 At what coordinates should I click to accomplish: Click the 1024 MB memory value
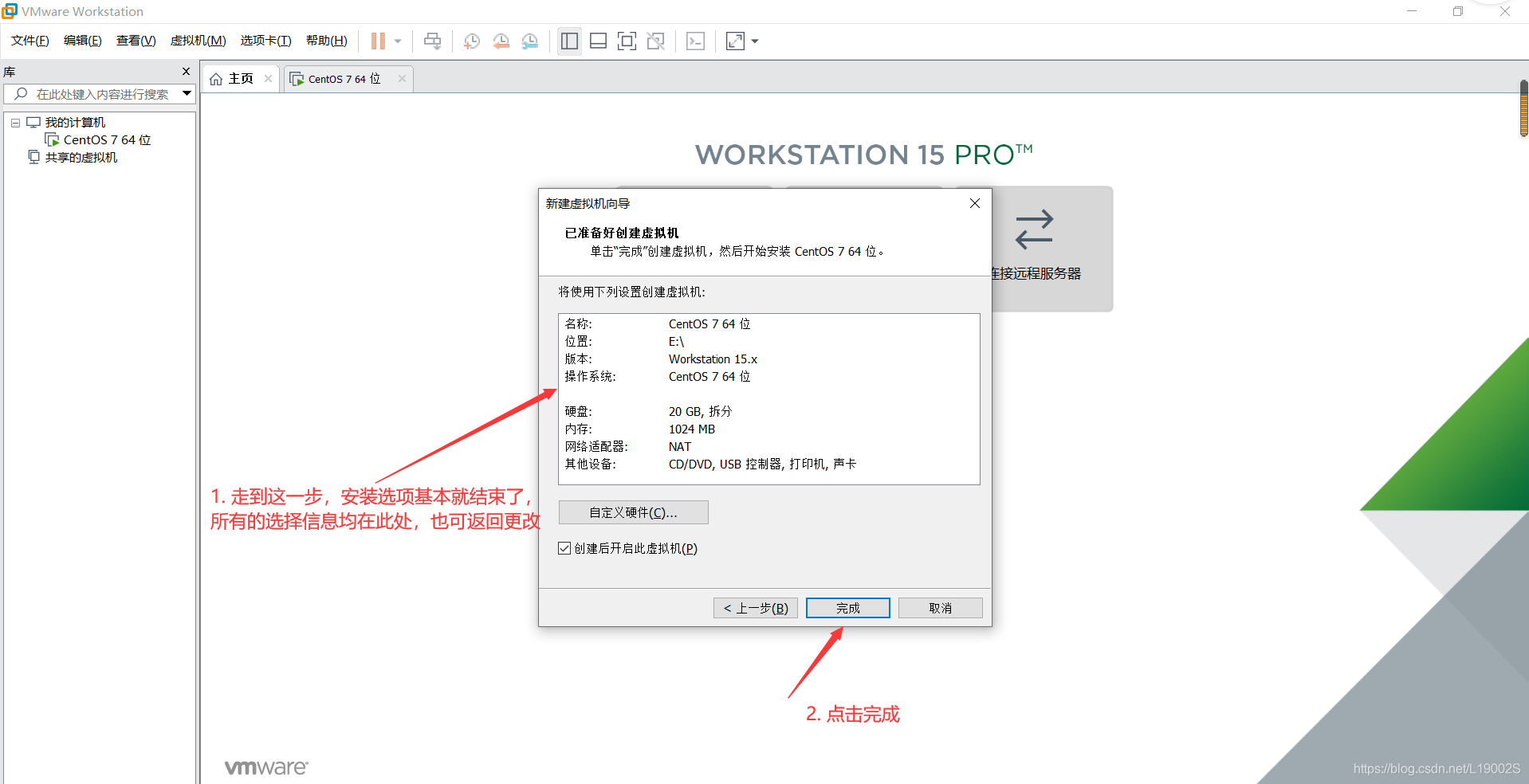click(x=692, y=429)
